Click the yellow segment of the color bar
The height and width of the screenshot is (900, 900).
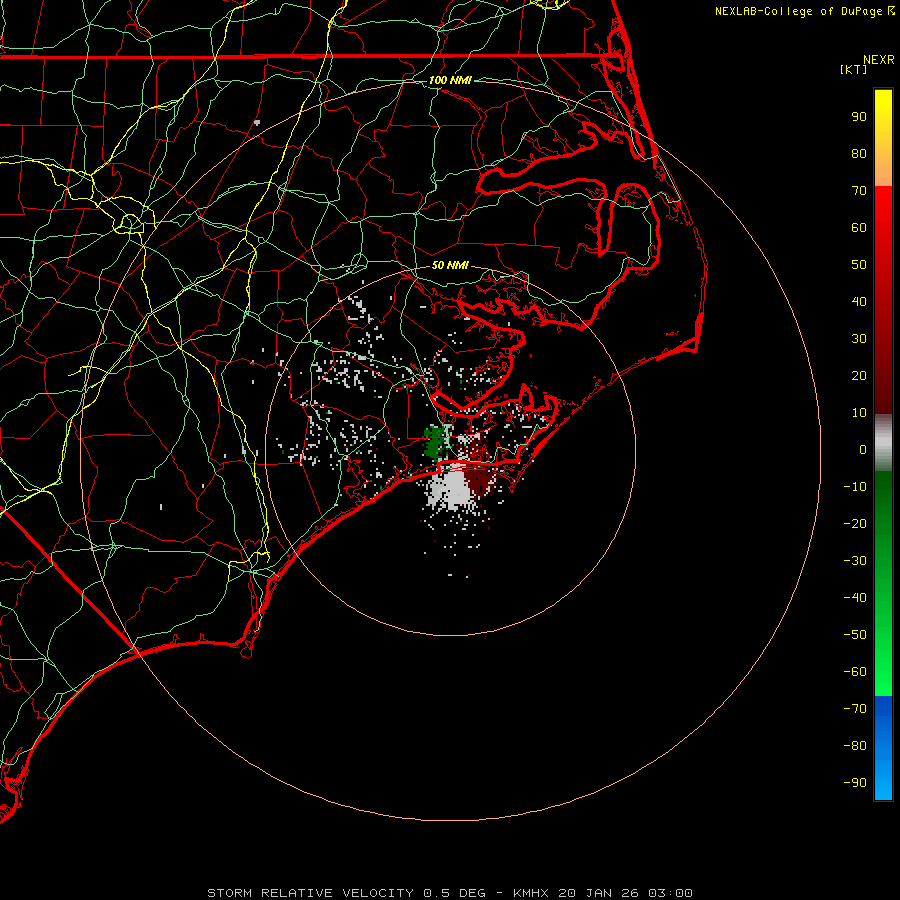[x=883, y=137]
